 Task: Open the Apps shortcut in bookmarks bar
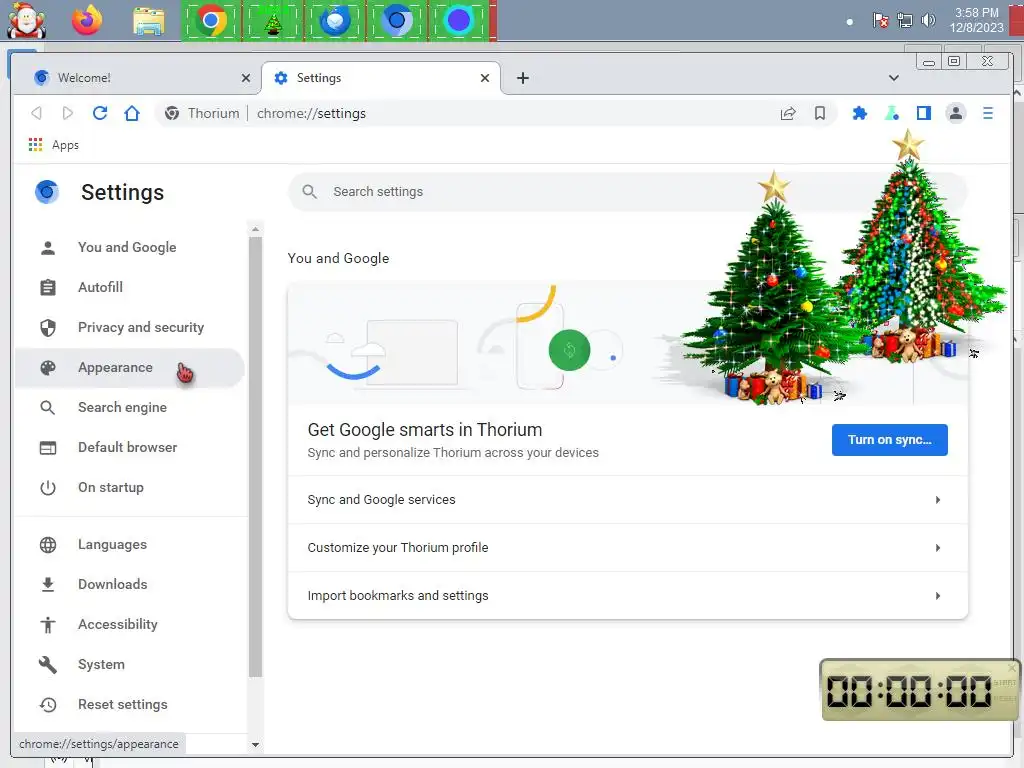point(54,145)
